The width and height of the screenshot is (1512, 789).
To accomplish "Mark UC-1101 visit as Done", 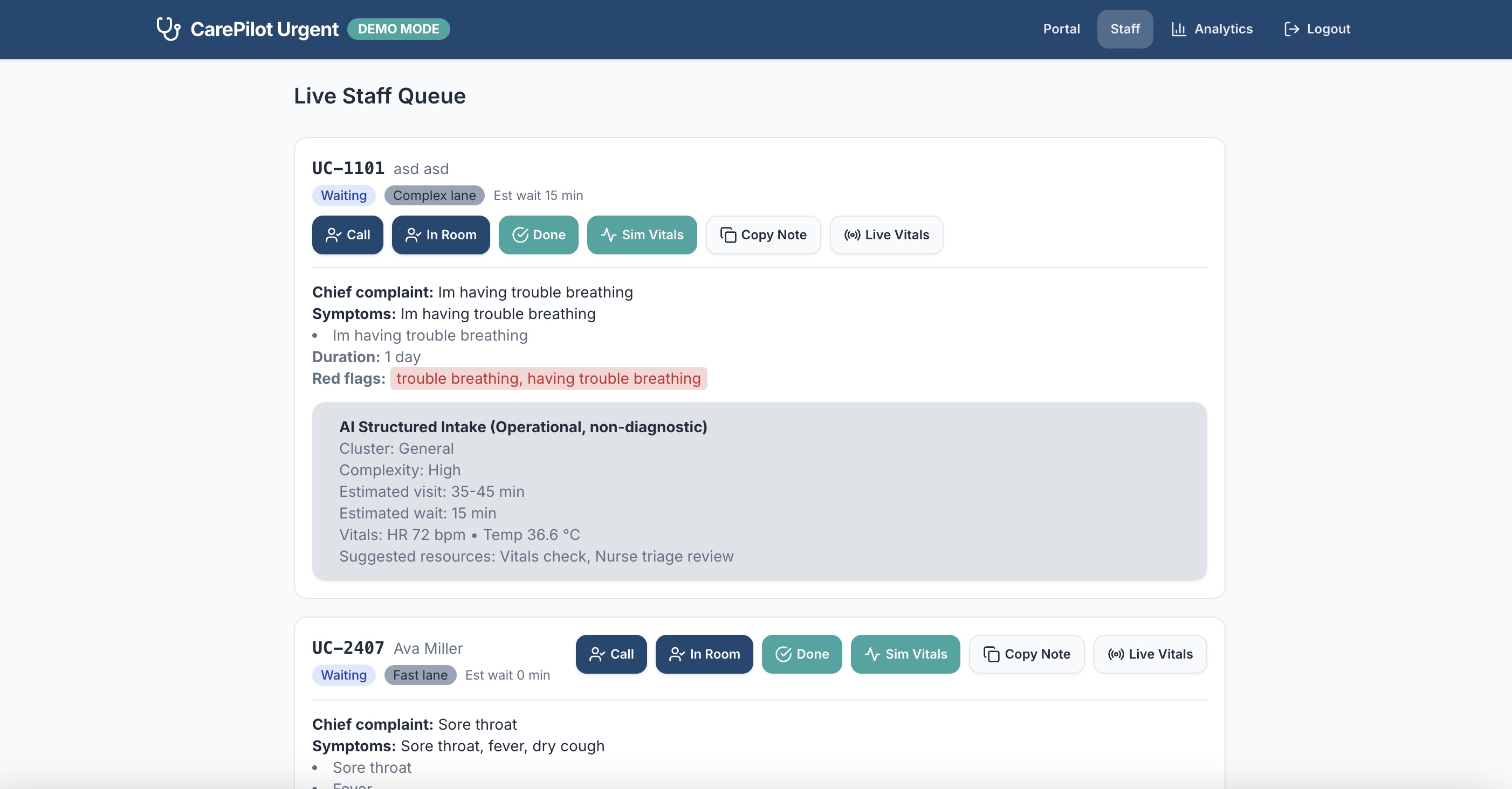I will tap(538, 234).
